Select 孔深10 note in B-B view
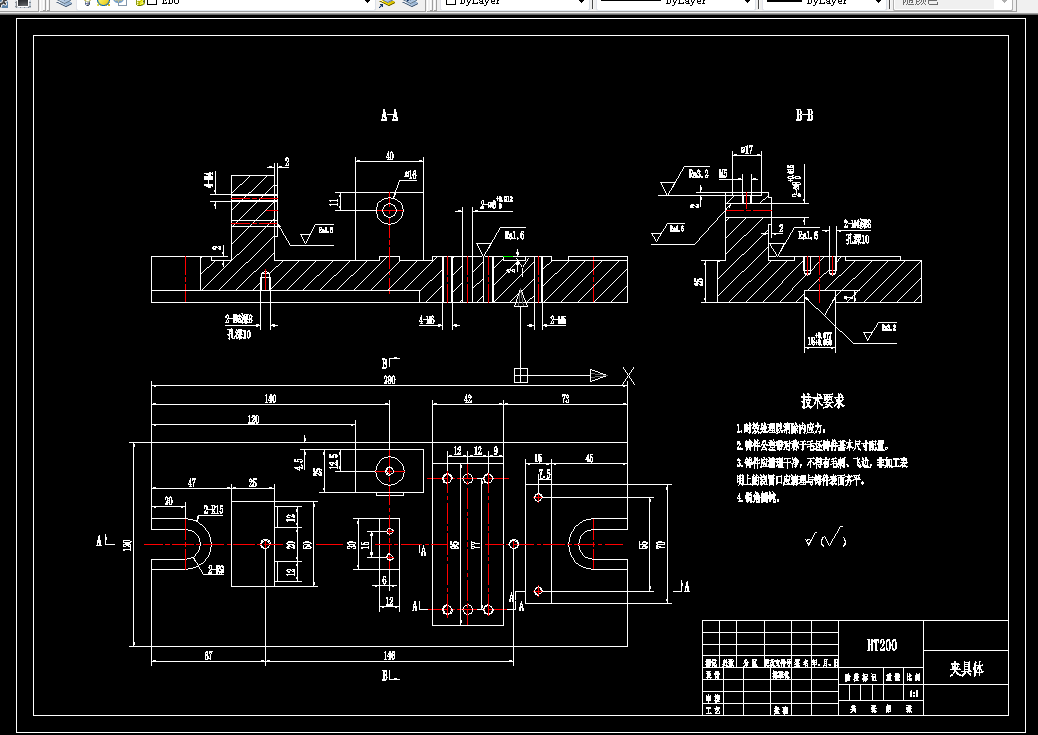The width and height of the screenshot is (1038, 735). click(857, 239)
